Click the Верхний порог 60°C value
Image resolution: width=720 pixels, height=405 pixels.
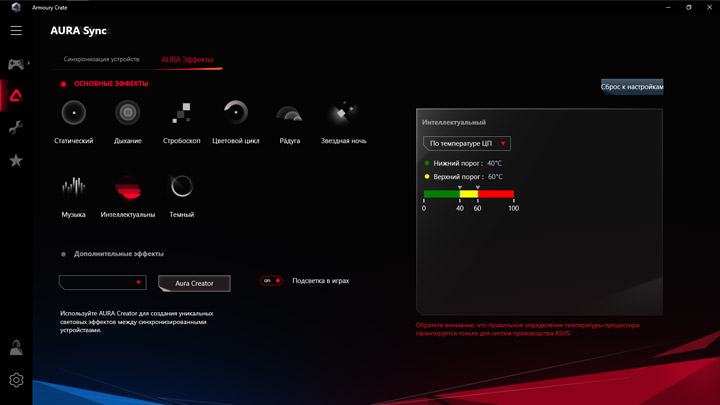(495, 177)
